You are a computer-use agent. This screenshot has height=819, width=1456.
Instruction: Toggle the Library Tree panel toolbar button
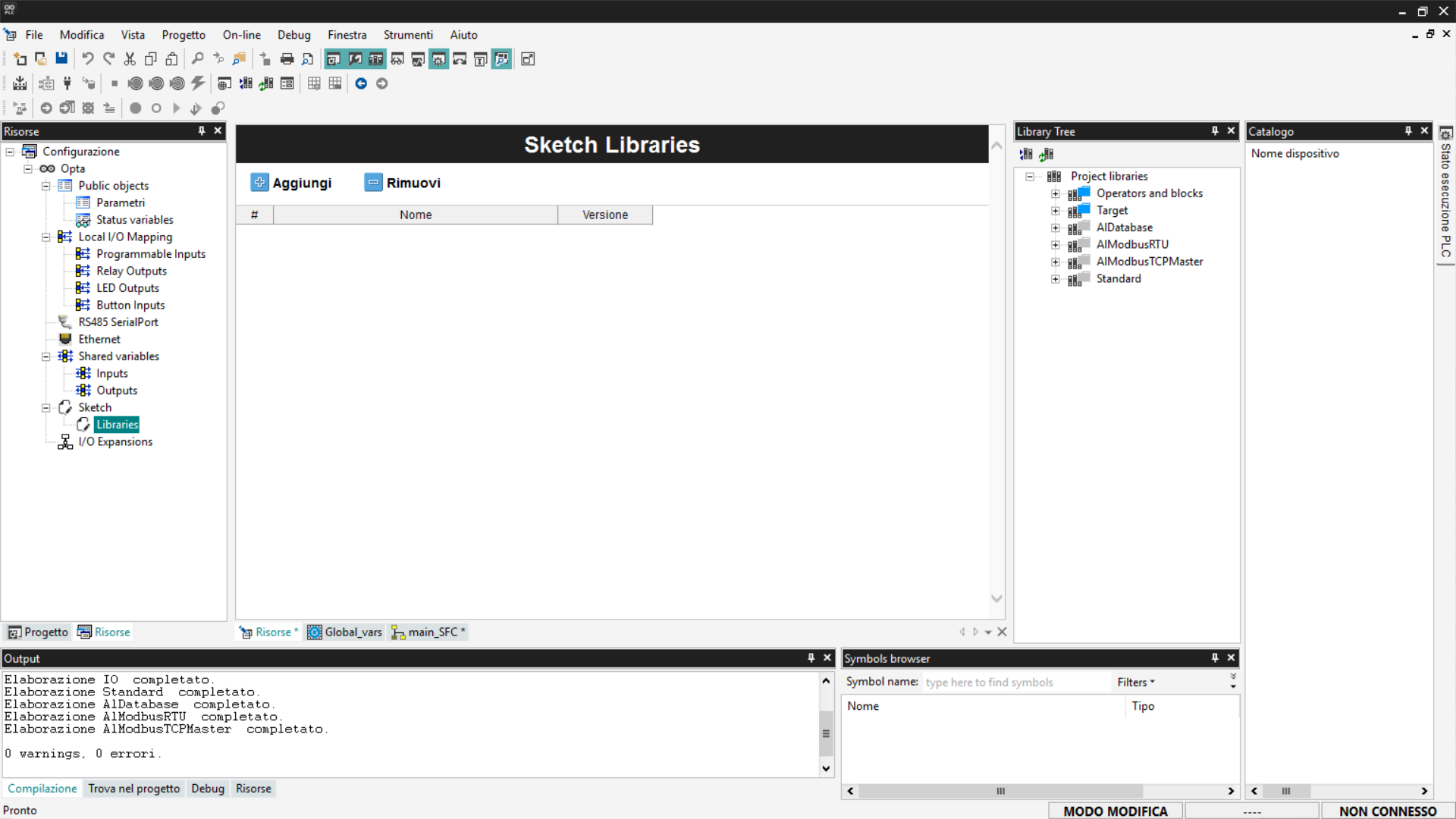click(375, 59)
